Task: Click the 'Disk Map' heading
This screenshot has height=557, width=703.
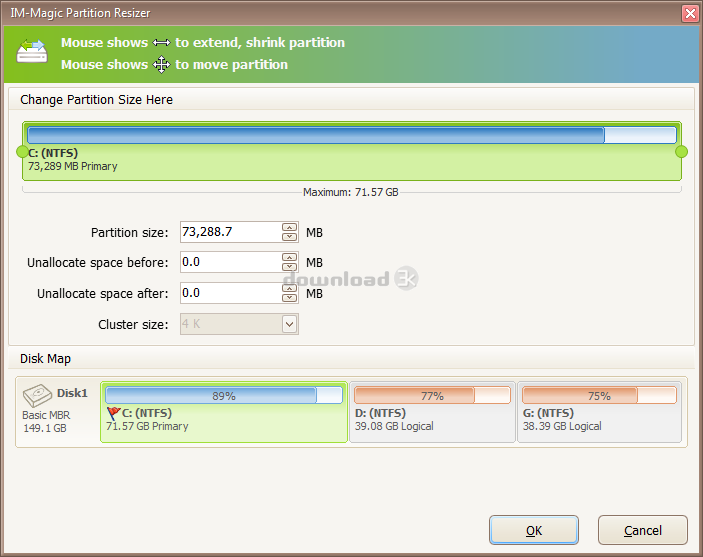Action: click(x=45, y=359)
